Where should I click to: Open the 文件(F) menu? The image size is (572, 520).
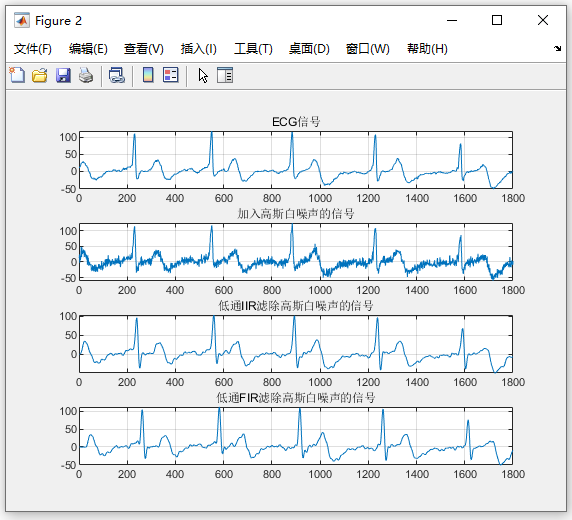pyautogui.click(x=33, y=49)
